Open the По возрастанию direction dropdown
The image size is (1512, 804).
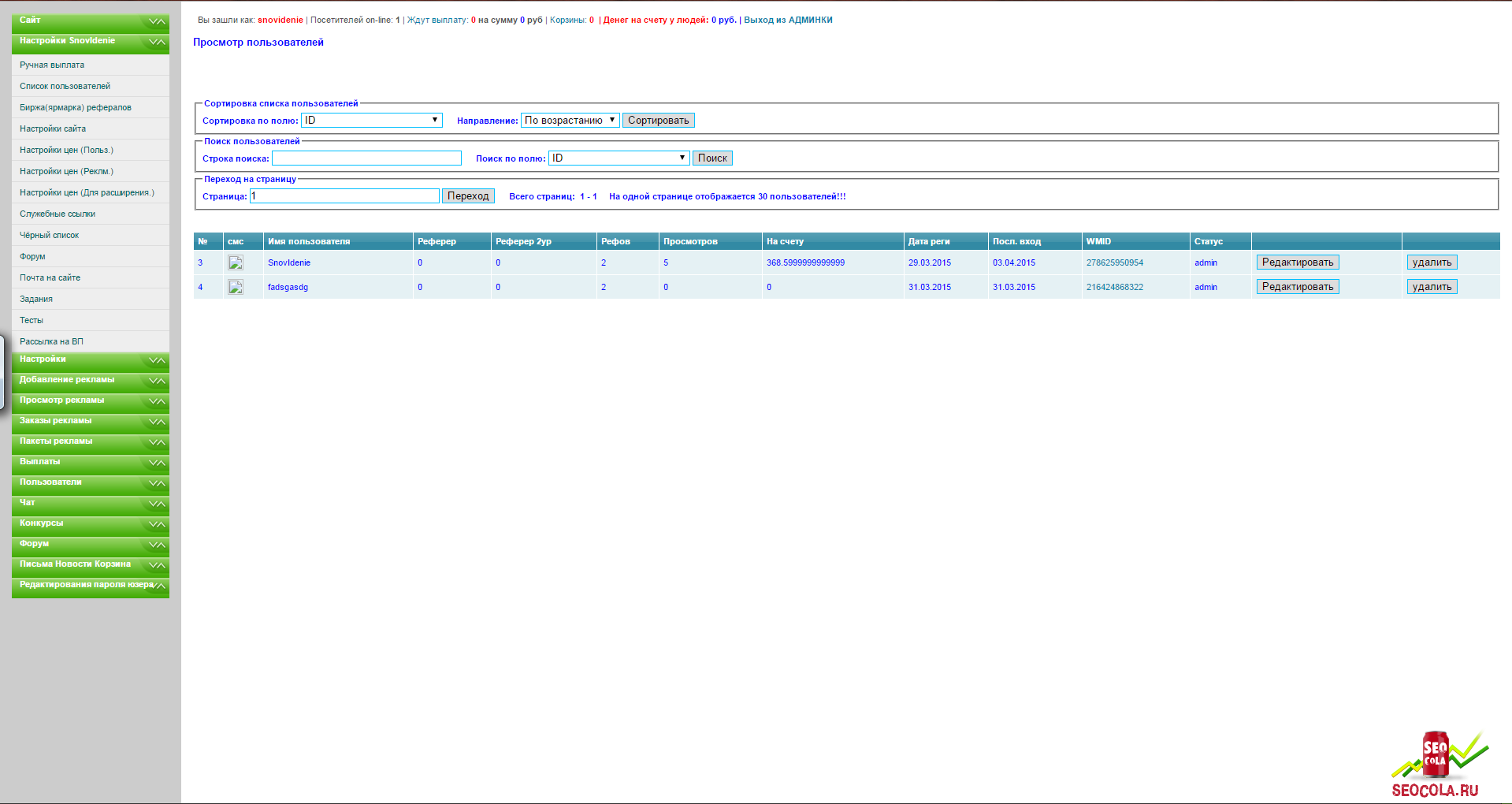570,121
